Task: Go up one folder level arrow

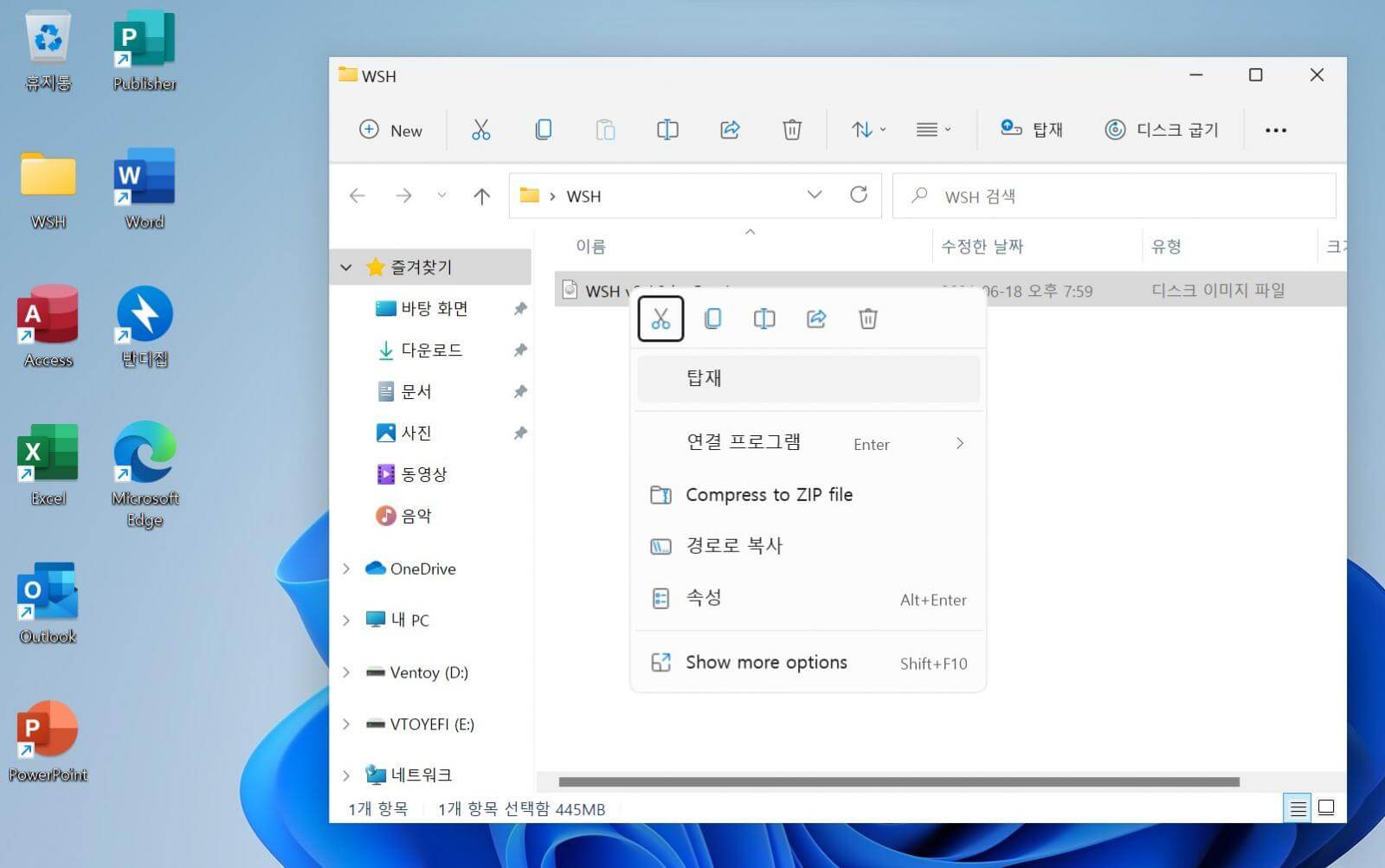Action: pos(482,196)
